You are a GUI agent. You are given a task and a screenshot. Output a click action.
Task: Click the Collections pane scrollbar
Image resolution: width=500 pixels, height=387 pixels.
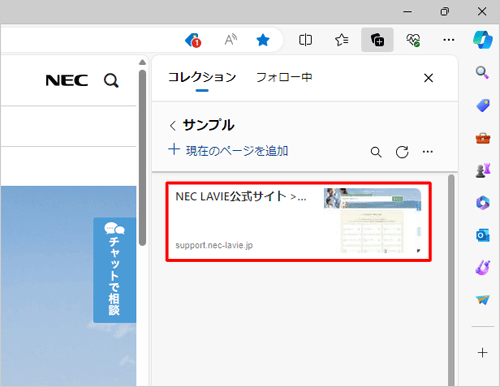pyautogui.click(x=451, y=280)
